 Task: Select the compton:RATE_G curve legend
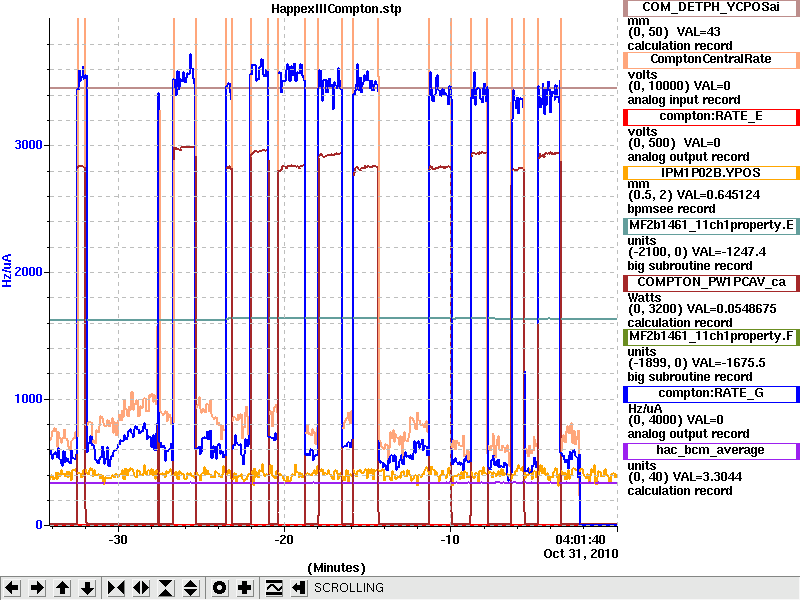click(x=711, y=394)
